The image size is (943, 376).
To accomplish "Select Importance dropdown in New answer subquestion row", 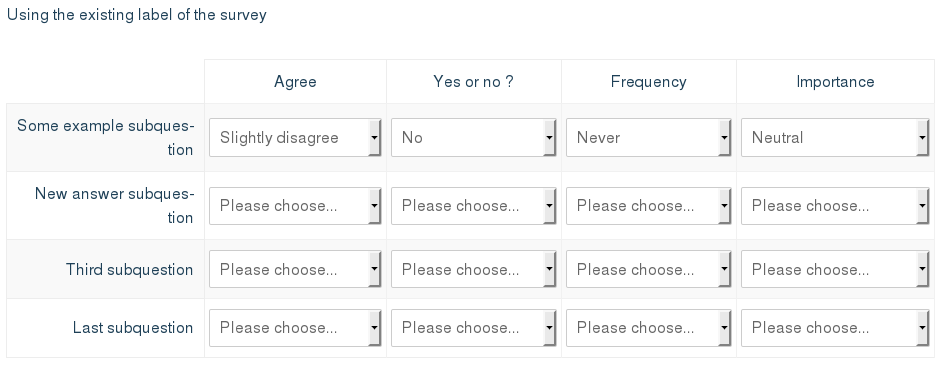I will tap(835, 206).
